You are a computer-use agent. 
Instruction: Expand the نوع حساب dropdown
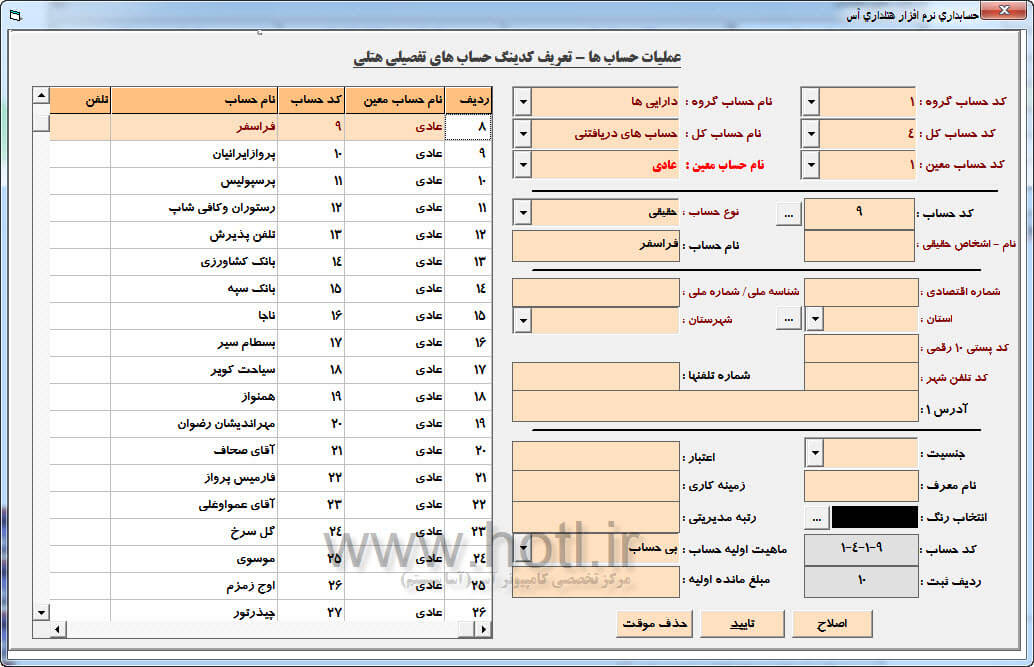(x=522, y=213)
